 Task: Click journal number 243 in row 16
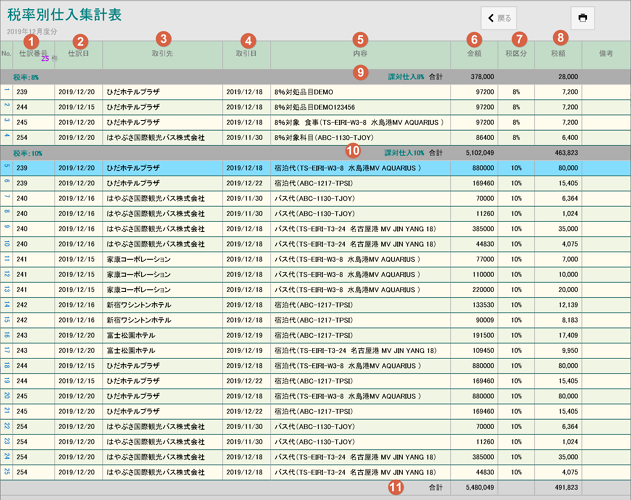click(x=22, y=335)
